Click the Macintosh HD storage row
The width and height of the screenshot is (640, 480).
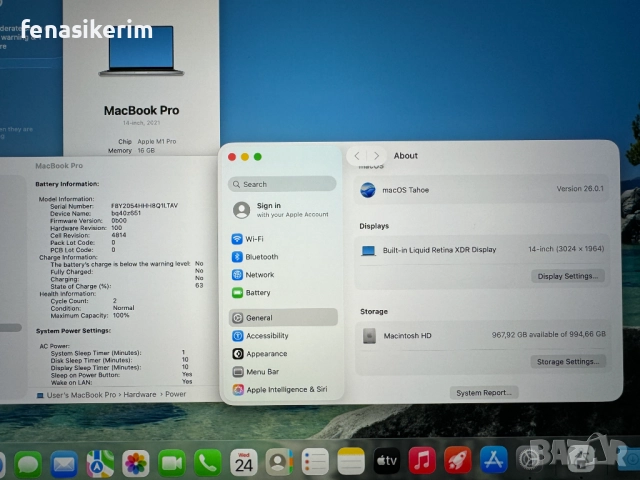482,335
